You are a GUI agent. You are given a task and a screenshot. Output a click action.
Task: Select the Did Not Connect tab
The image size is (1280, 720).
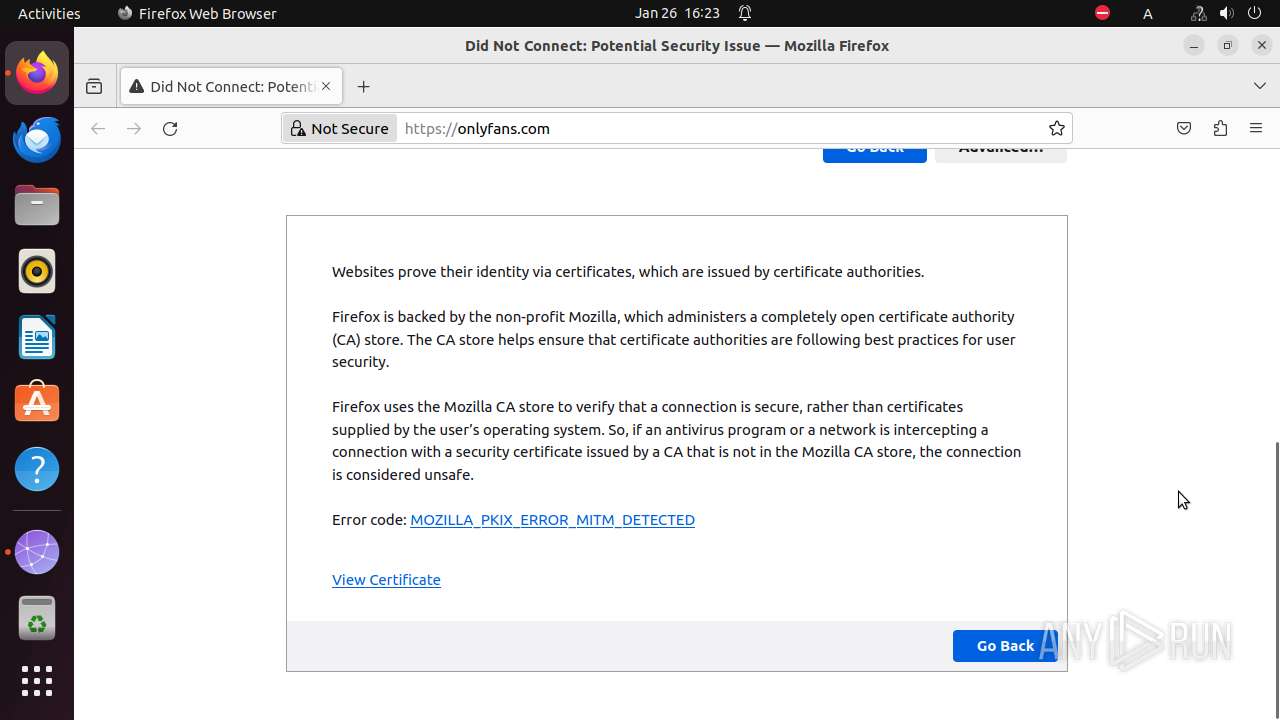(x=231, y=87)
